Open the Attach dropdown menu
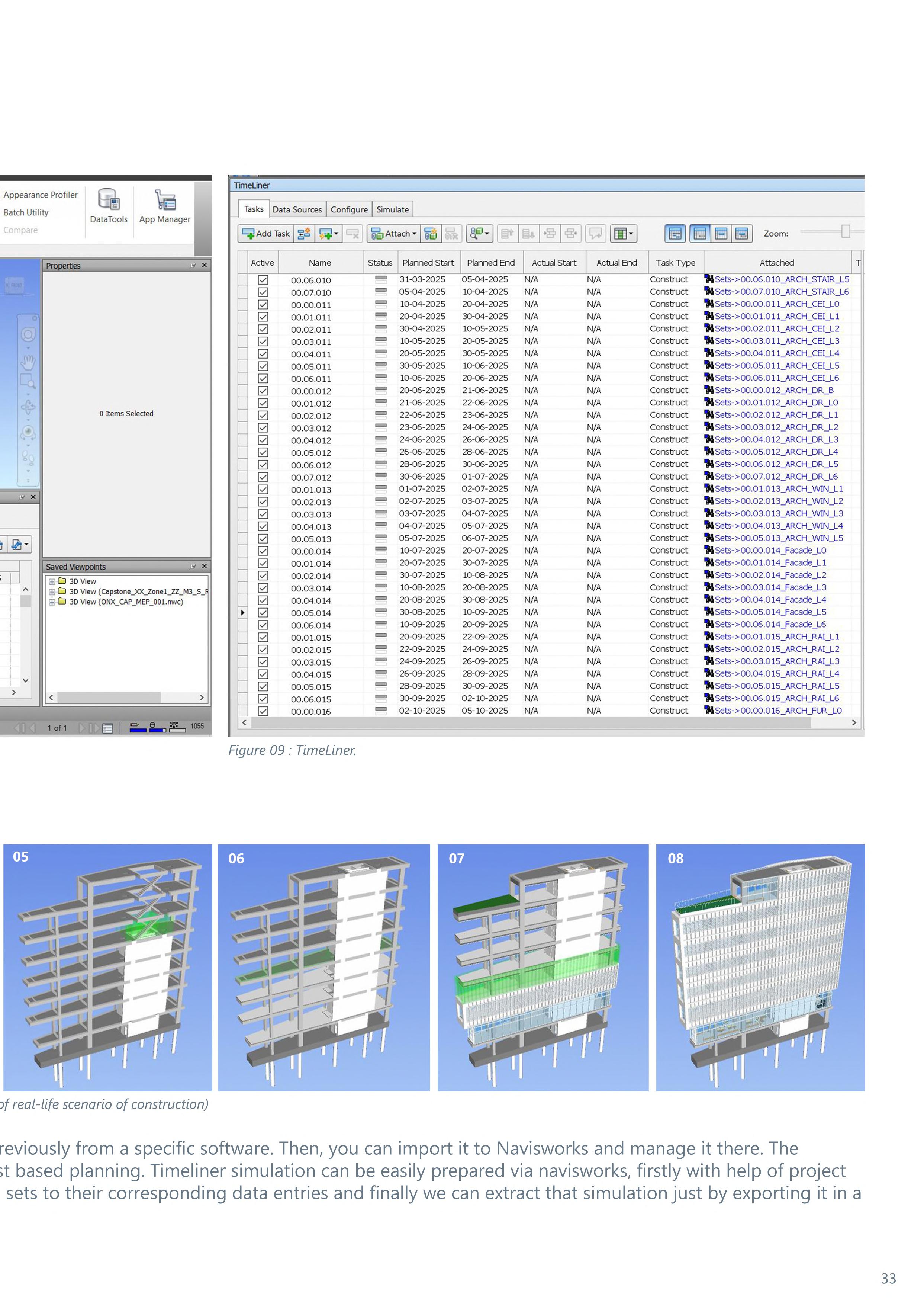Screen dimensions: 924x1305 (394, 233)
